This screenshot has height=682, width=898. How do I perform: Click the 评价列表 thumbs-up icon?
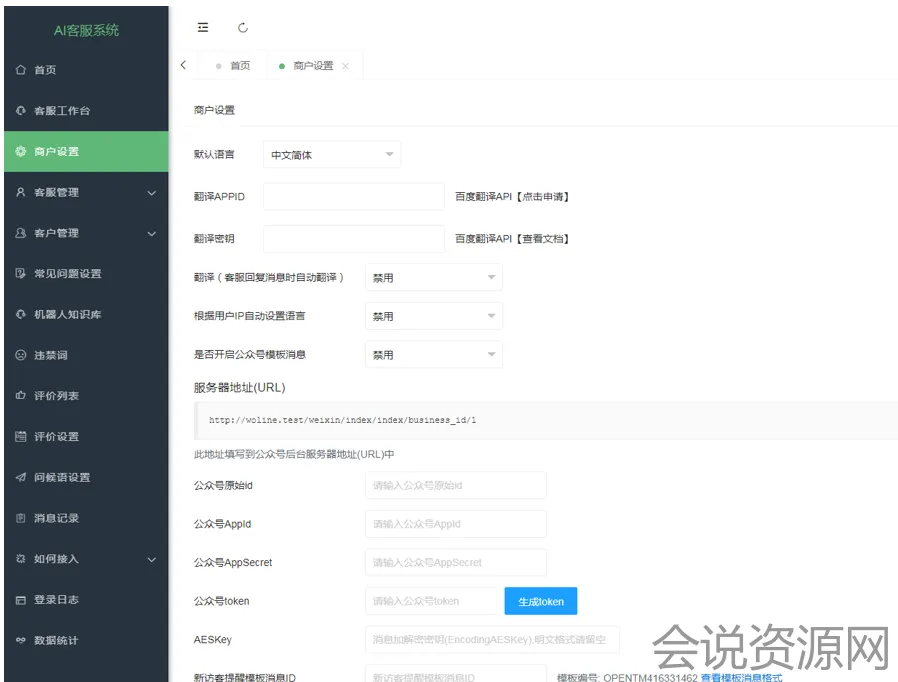click(x=20, y=396)
